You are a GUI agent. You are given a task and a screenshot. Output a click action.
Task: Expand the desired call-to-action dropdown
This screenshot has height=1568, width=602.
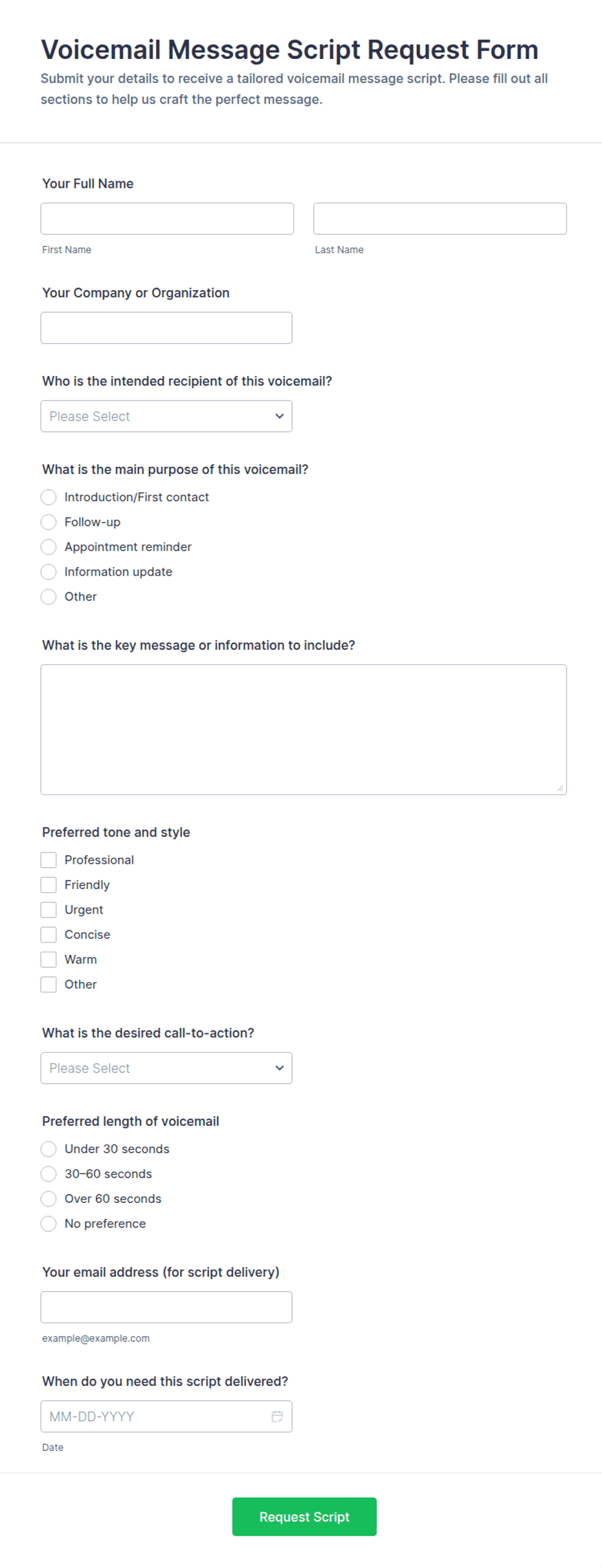(x=166, y=1068)
